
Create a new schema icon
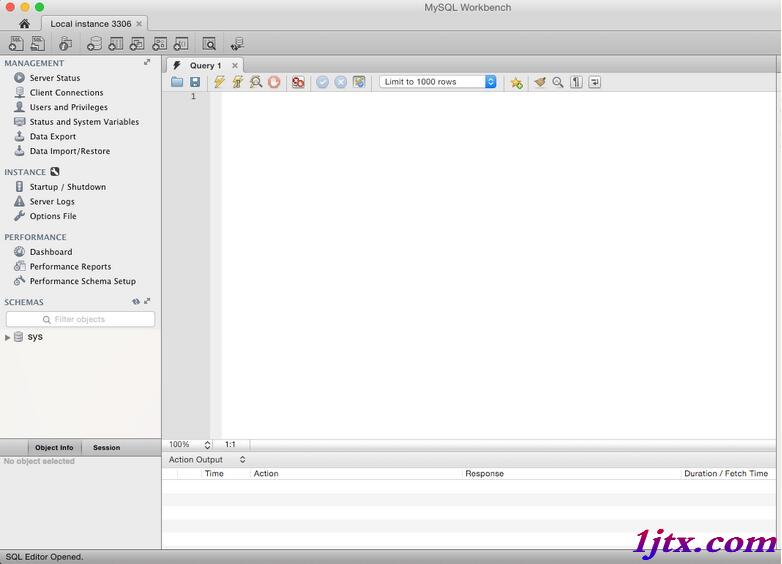coord(94,44)
